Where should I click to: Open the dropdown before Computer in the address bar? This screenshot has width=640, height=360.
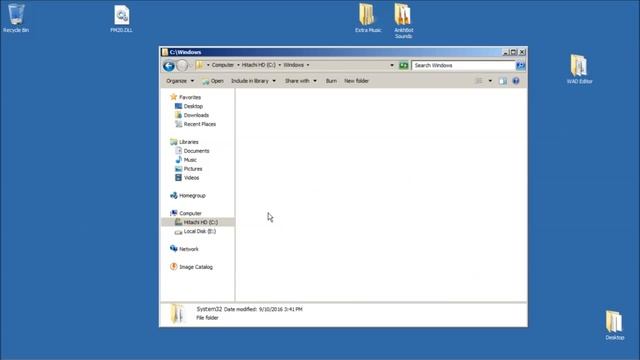[x=208, y=65]
